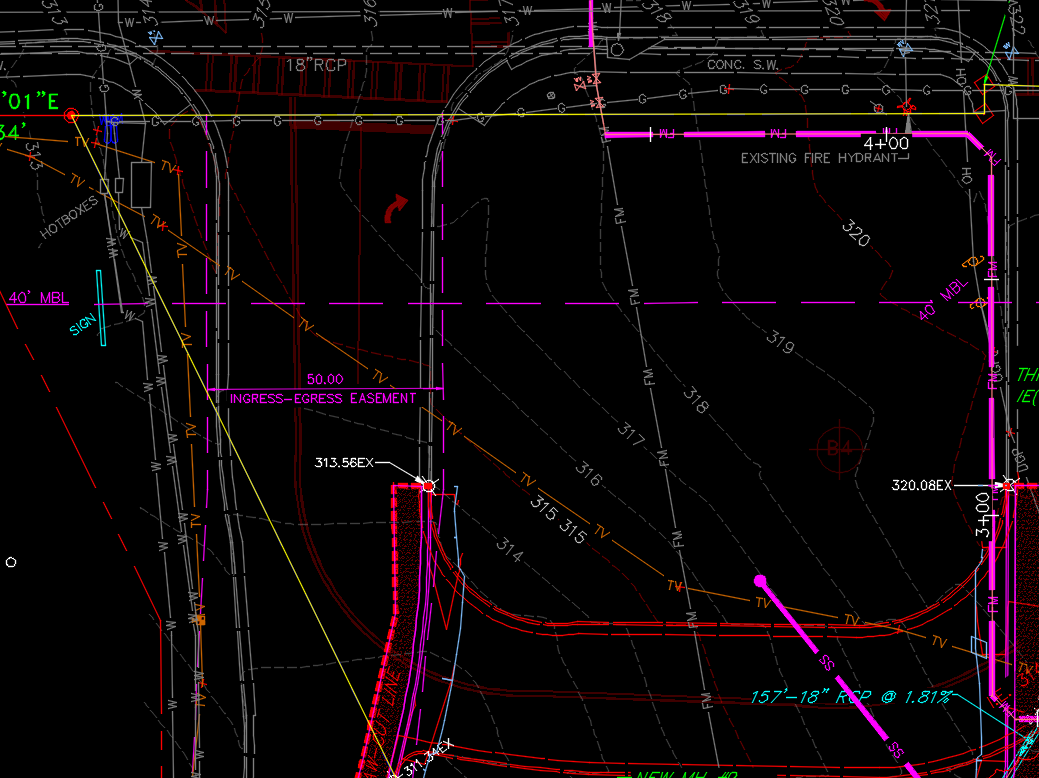This screenshot has width=1039, height=778.
Task: Select the existing fire hydrant symbol
Action: (905, 107)
